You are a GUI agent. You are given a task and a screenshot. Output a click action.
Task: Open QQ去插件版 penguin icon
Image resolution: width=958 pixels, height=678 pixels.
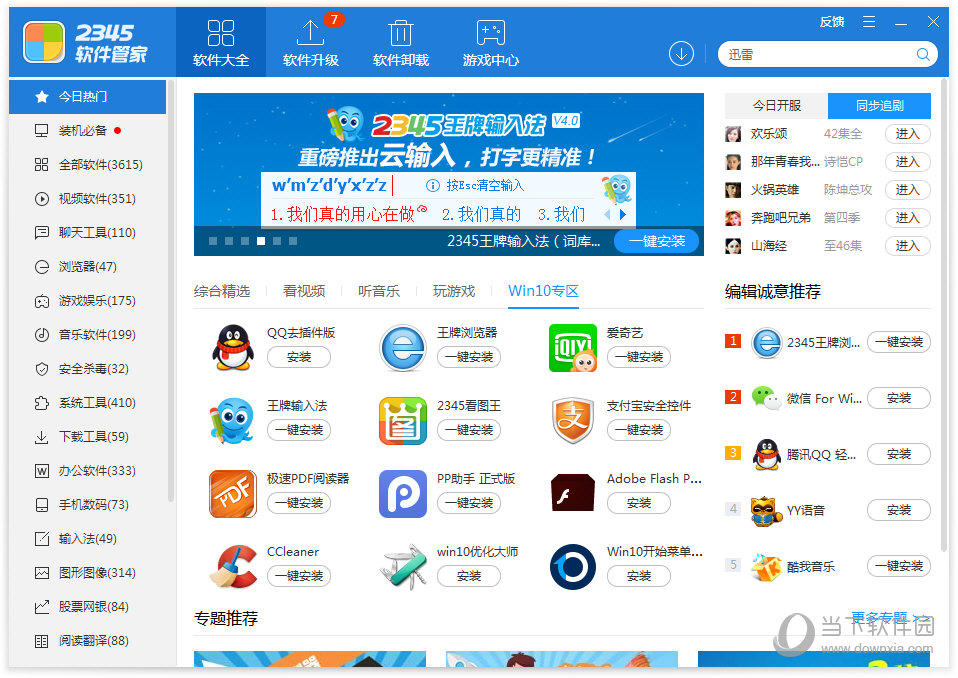tap(233, 348)
